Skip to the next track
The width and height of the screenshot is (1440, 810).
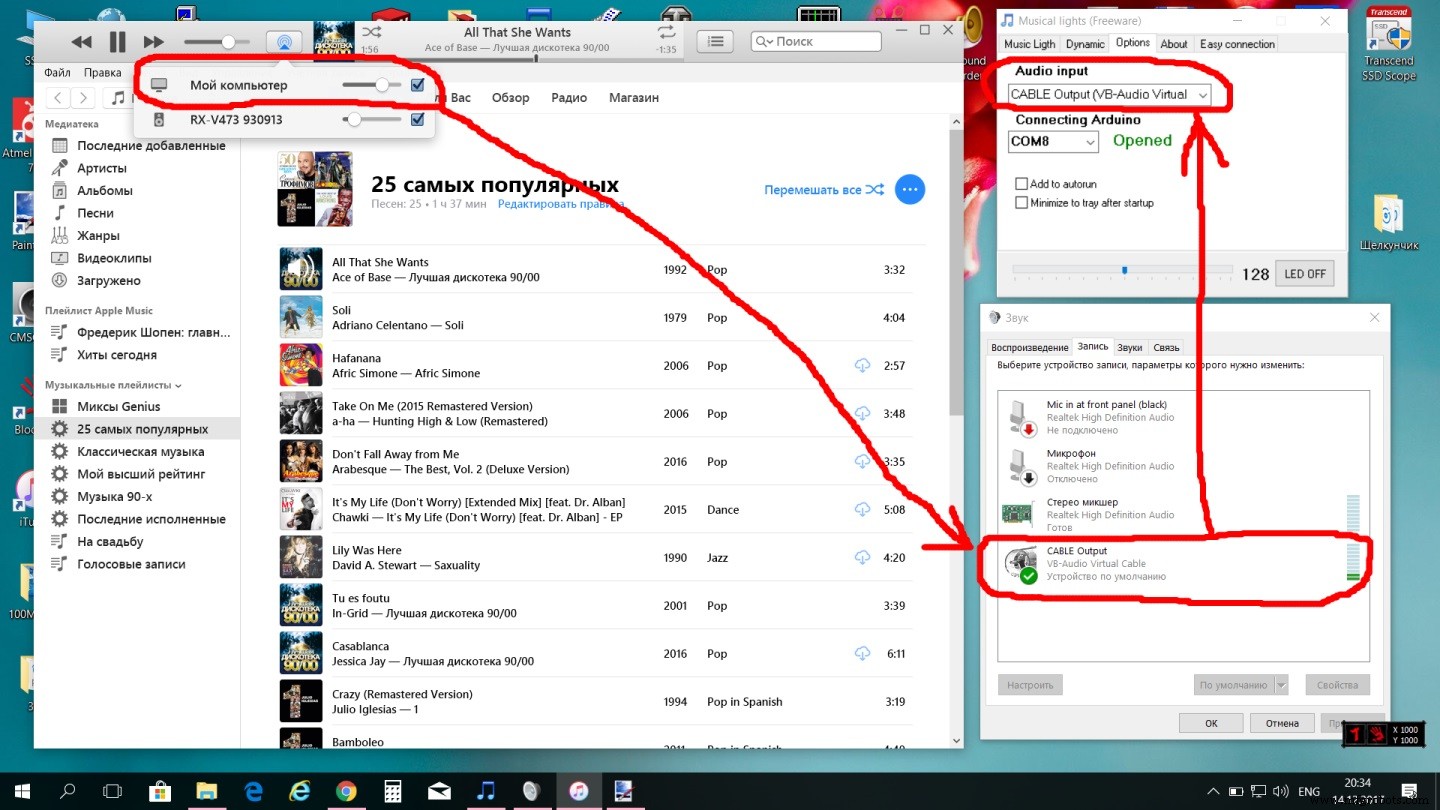click(x=153, y=42)
